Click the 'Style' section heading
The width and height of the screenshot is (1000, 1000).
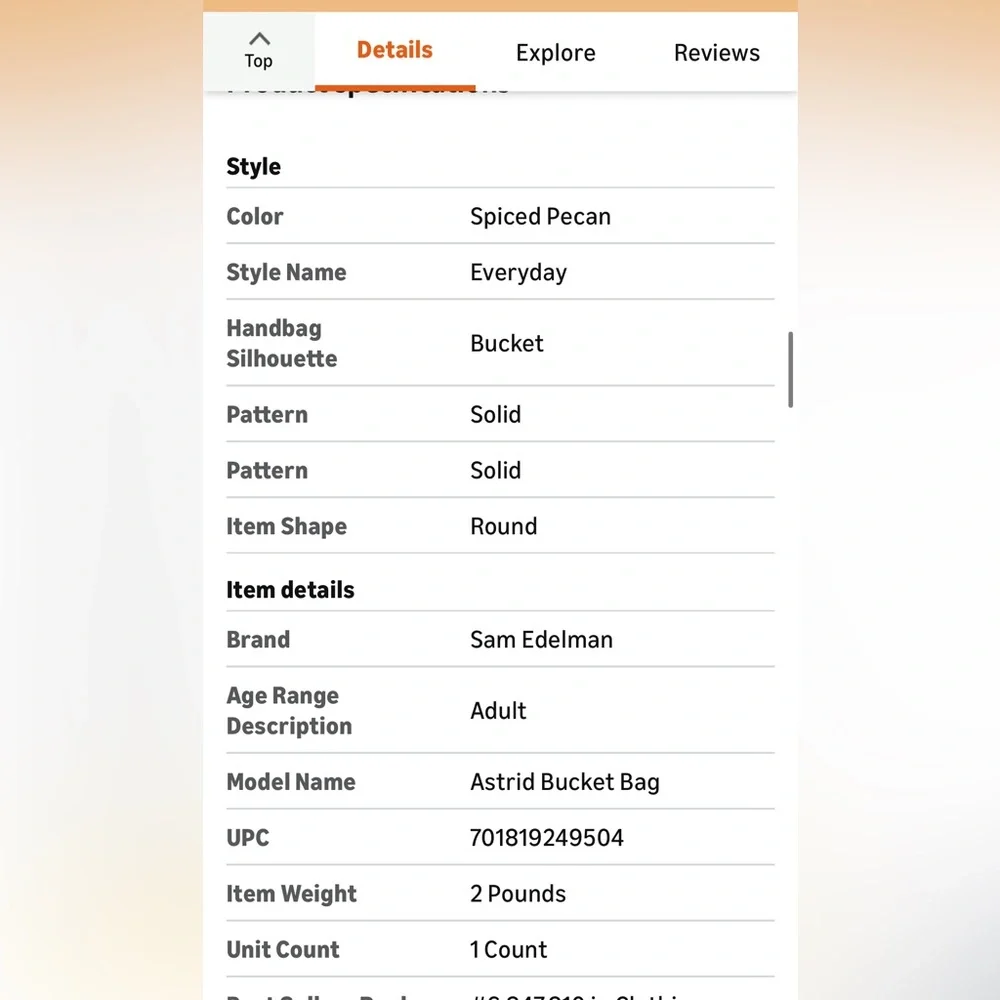coord(254,167)
